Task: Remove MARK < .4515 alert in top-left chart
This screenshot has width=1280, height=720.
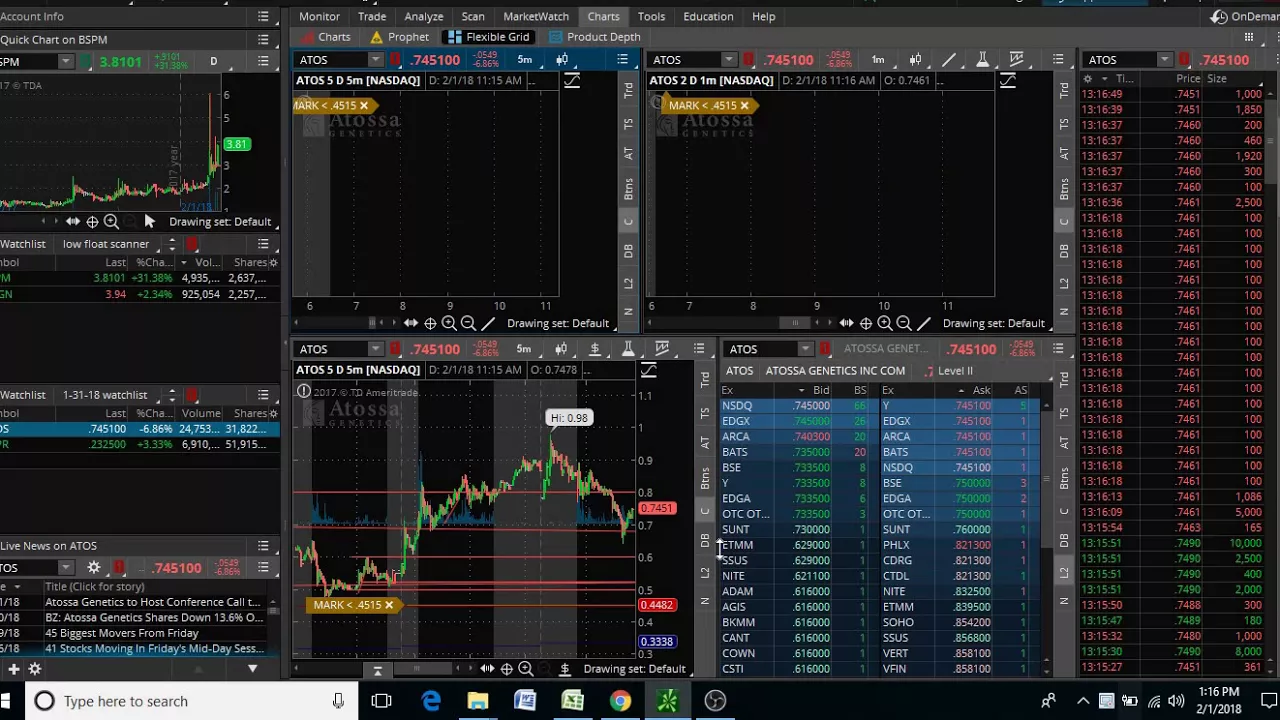Action: point(364,106)
